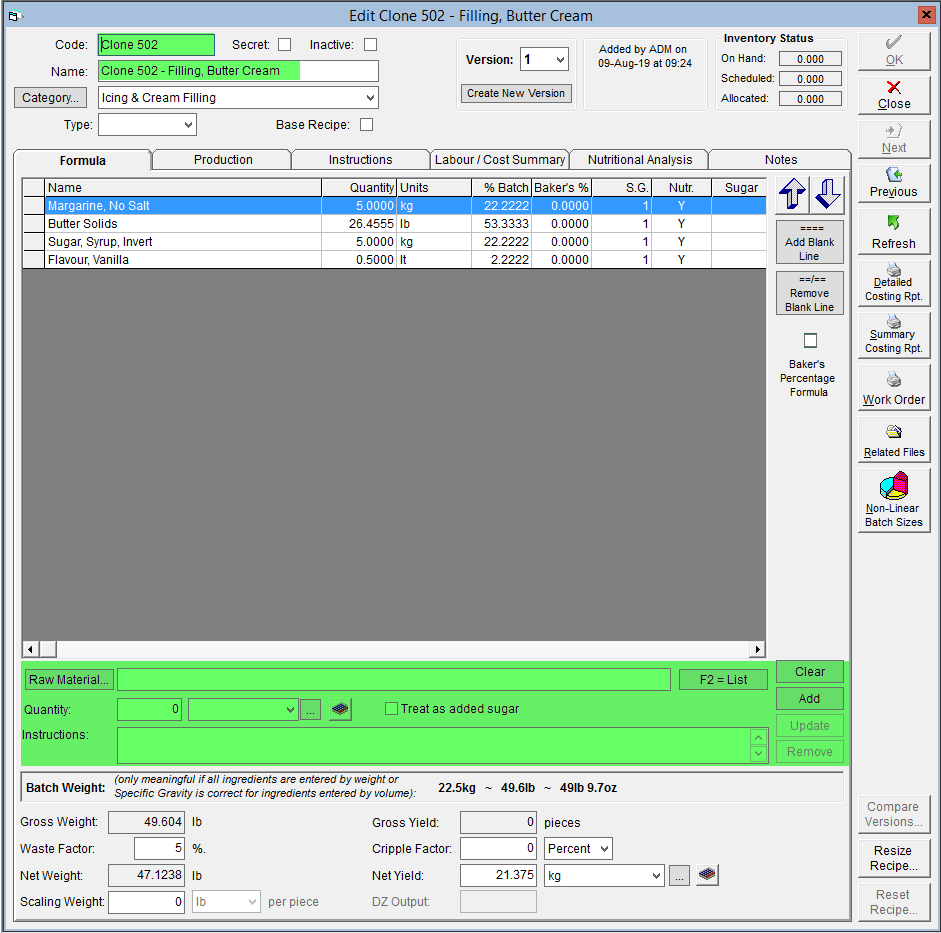Image resolution: width=941 pixels, height=933 pixels.
Task: Enable Baker's Percentage Formula checkbox
Action: (x=810, y=341)
